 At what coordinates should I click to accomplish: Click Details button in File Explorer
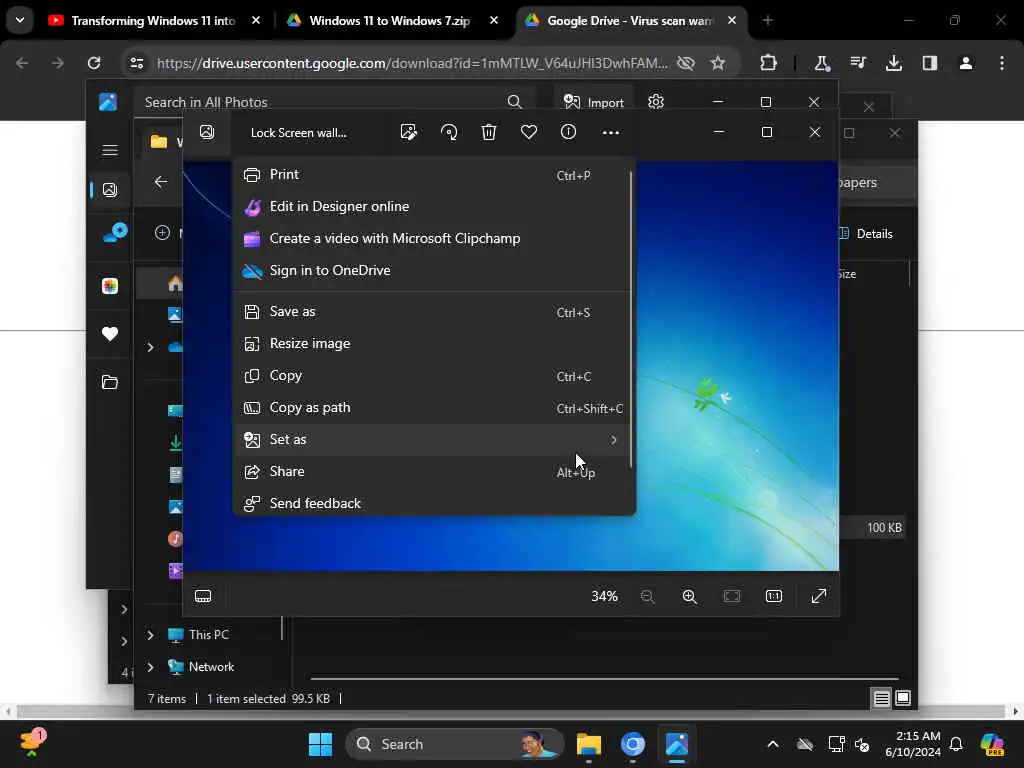(865, 234)
